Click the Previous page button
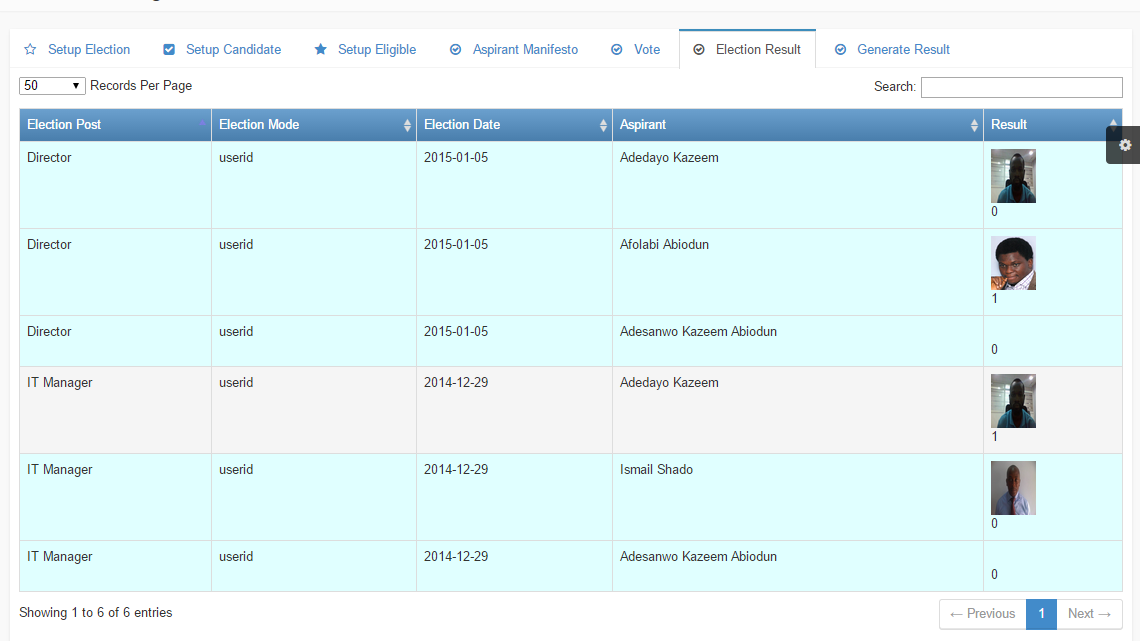Screen dimensions: 1140x641 [x=982, y=614]
